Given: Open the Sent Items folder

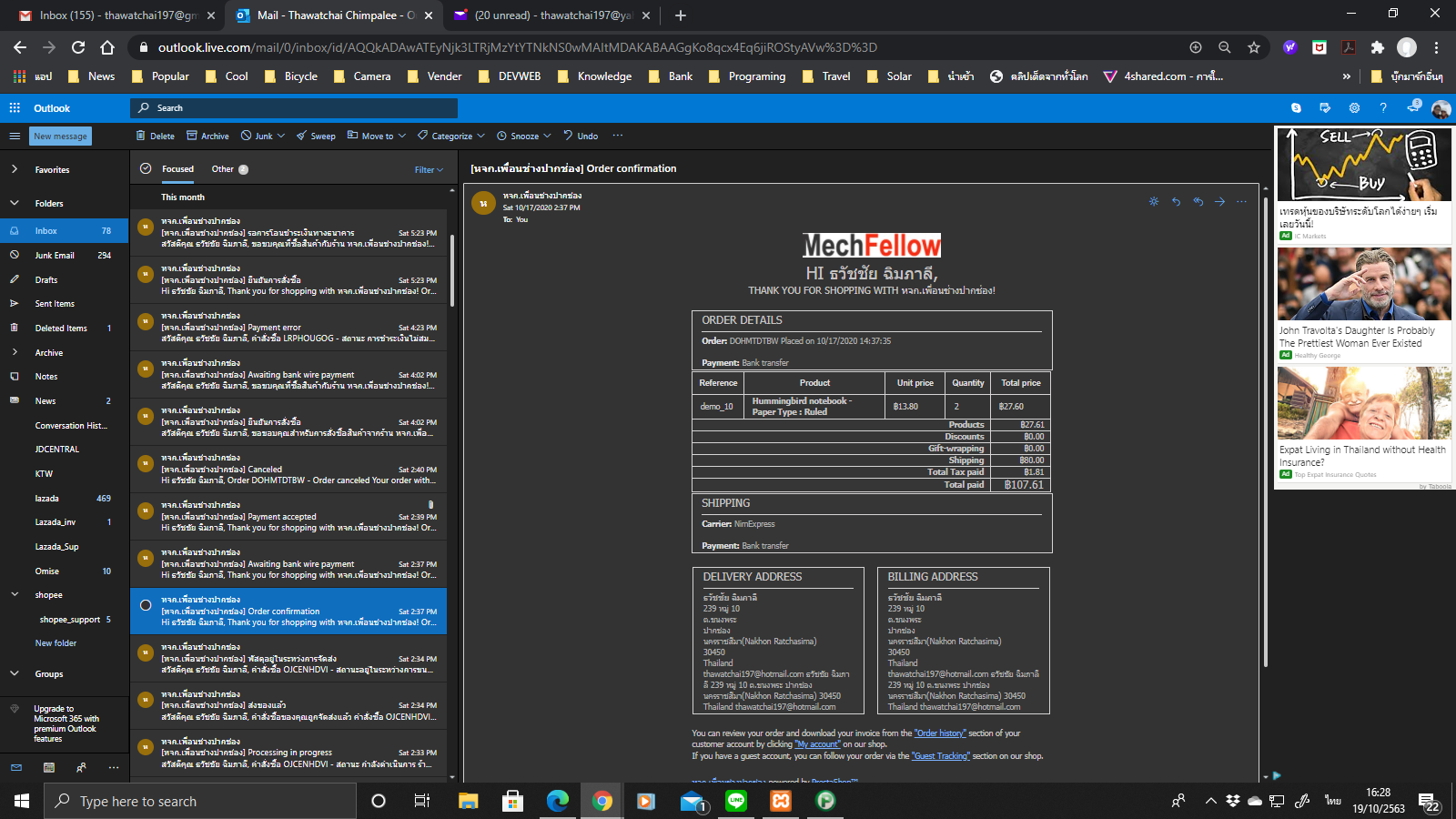Looking at the screenshot, I should [65, 303].
